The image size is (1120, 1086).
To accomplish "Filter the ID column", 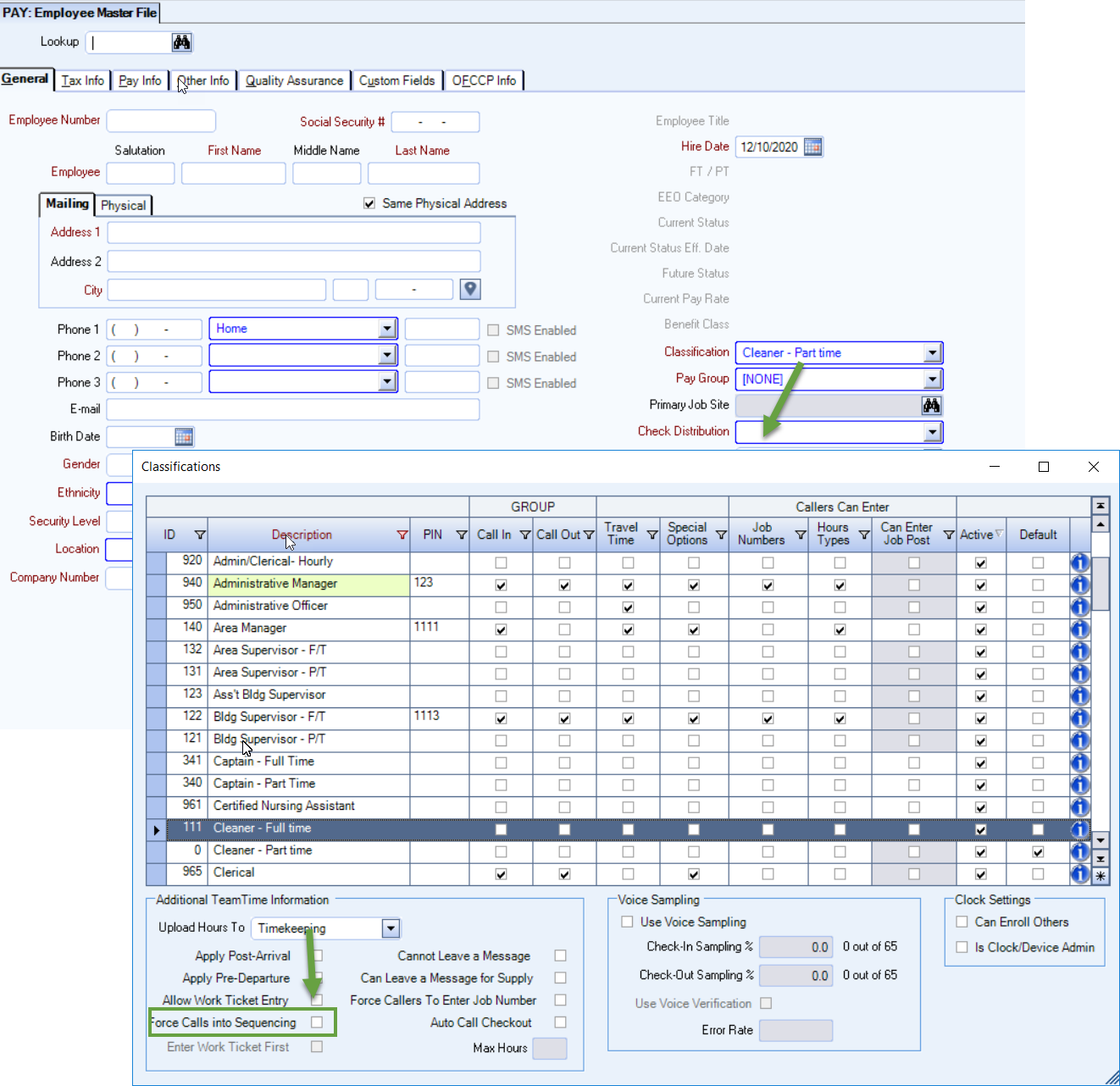I will 200,535.
